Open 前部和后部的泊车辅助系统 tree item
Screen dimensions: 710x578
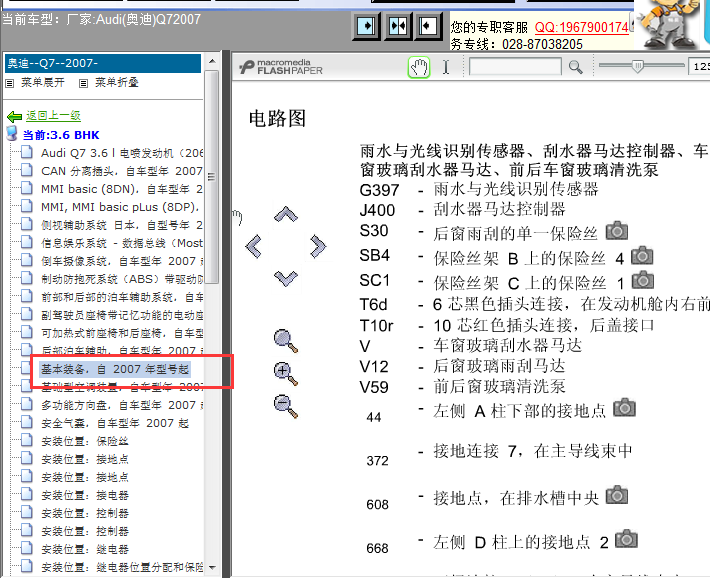(122, 297)
